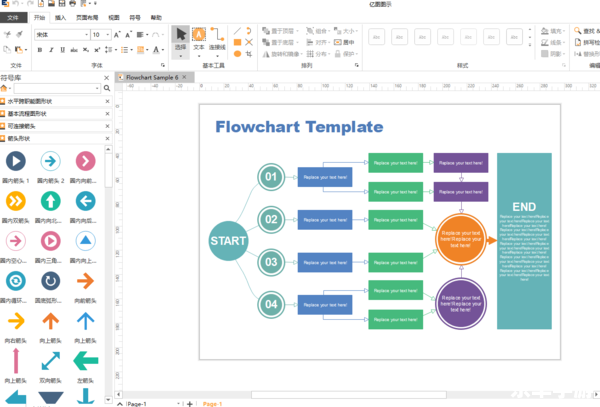Image resolution: width=600 pixels, height=407 pixels.
Task: Pick the straight line drawing tool
Action: pos(237,31)
